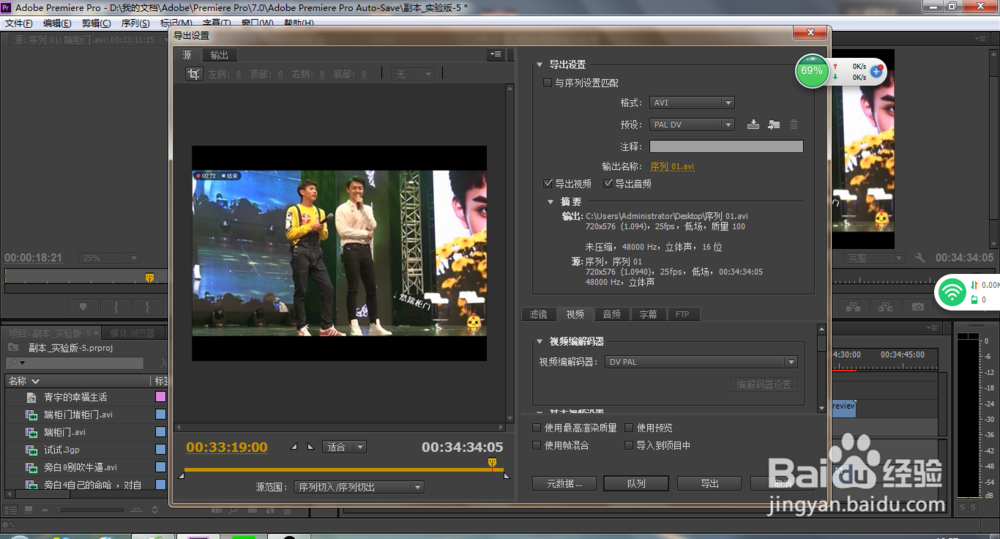Click the output name link 序列 01.avi
The width and height of the screenshot is (1000, 539).
(672, 166)
